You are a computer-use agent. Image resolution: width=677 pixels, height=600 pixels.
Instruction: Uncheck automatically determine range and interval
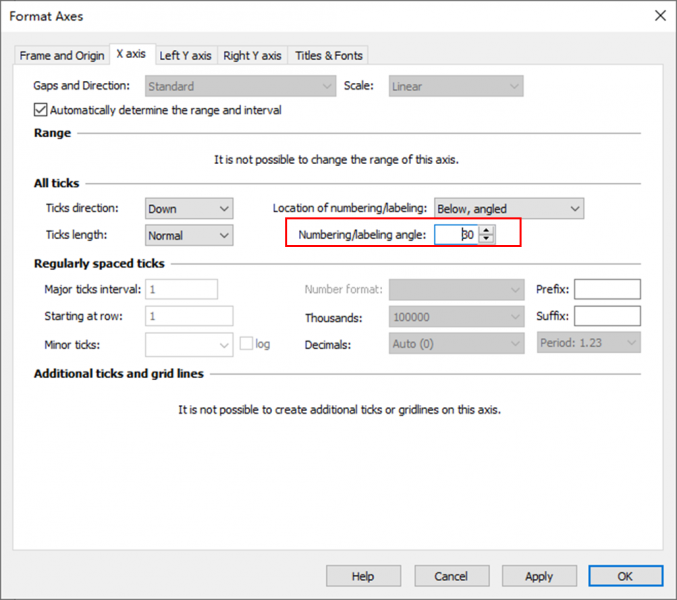[41, 110]
